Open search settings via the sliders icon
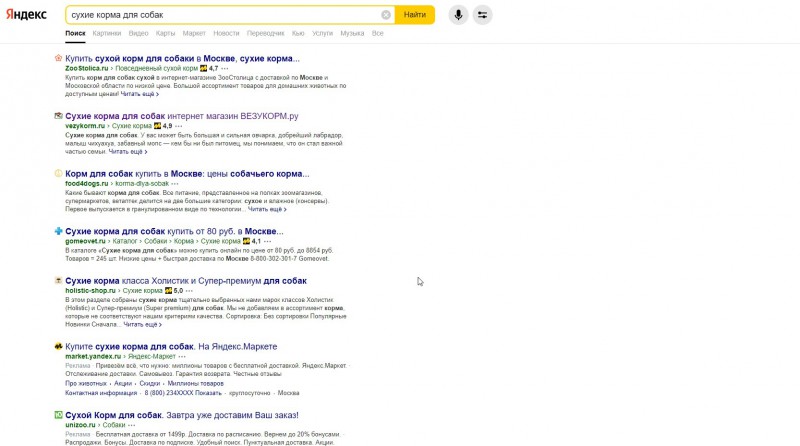 pos(482,15)
